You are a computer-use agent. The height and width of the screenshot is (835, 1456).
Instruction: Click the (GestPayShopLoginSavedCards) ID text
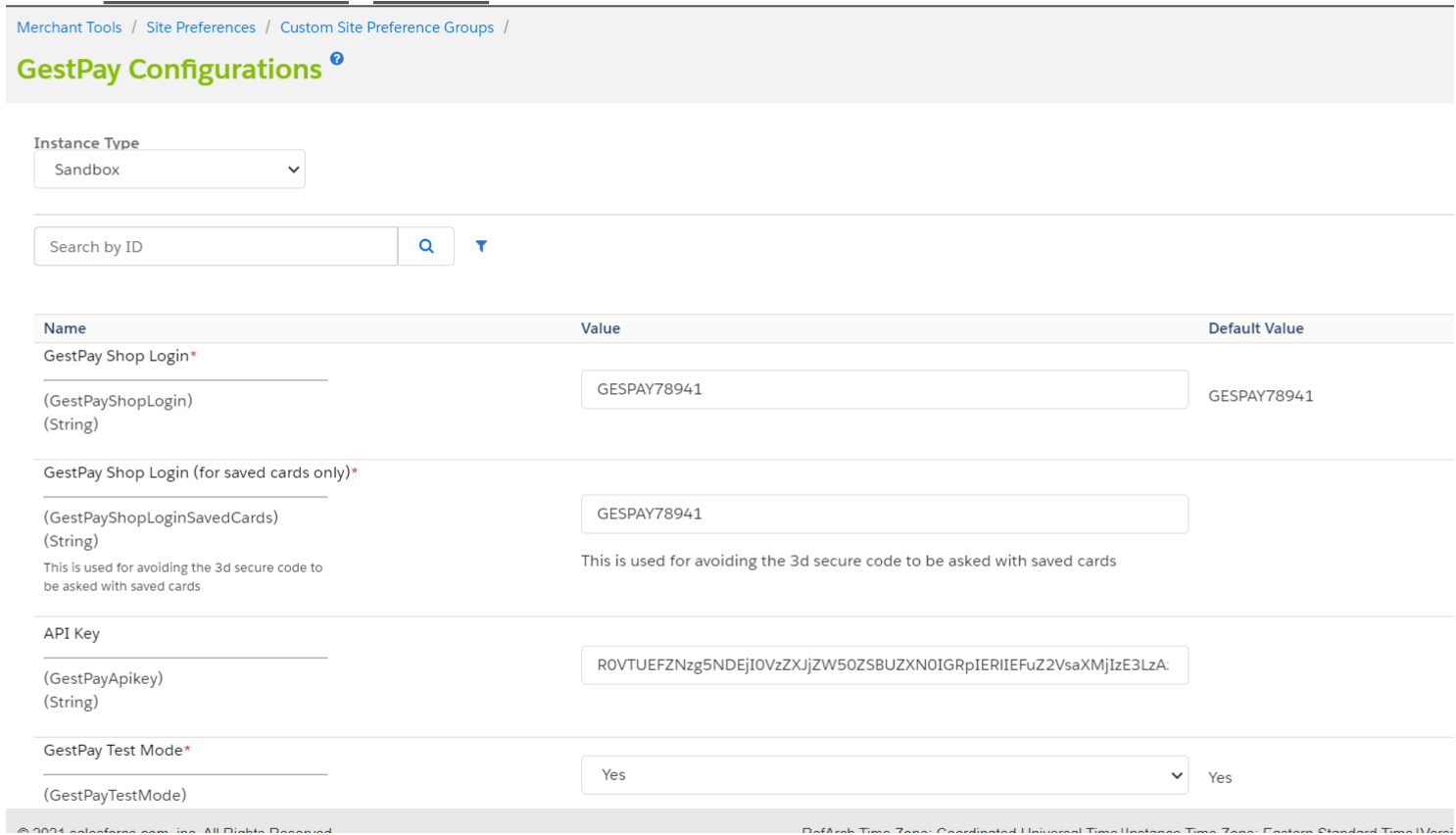click(x=161, y=517)
